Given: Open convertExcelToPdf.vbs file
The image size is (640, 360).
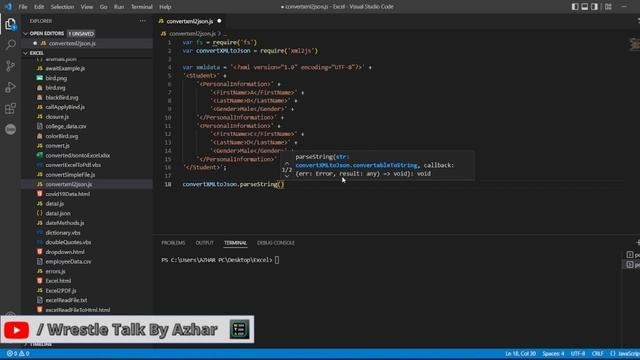Looking at the screenshot, I should click(x=73, y=165).
